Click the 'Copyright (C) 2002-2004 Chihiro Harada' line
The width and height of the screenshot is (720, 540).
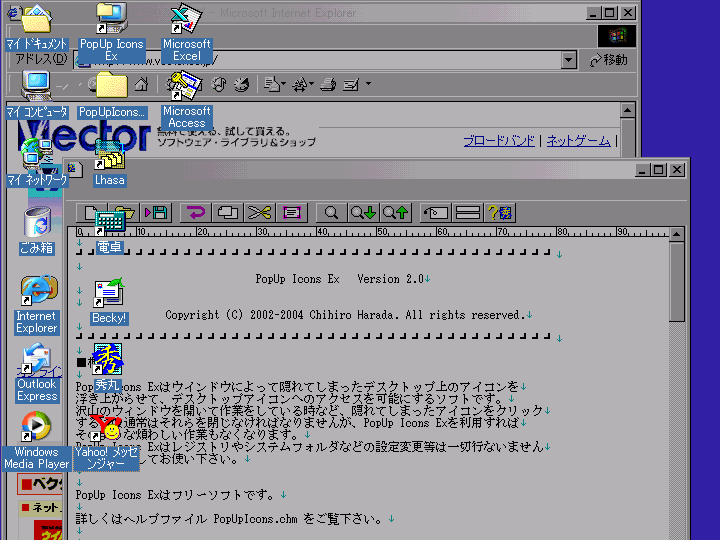pos(344,315)
